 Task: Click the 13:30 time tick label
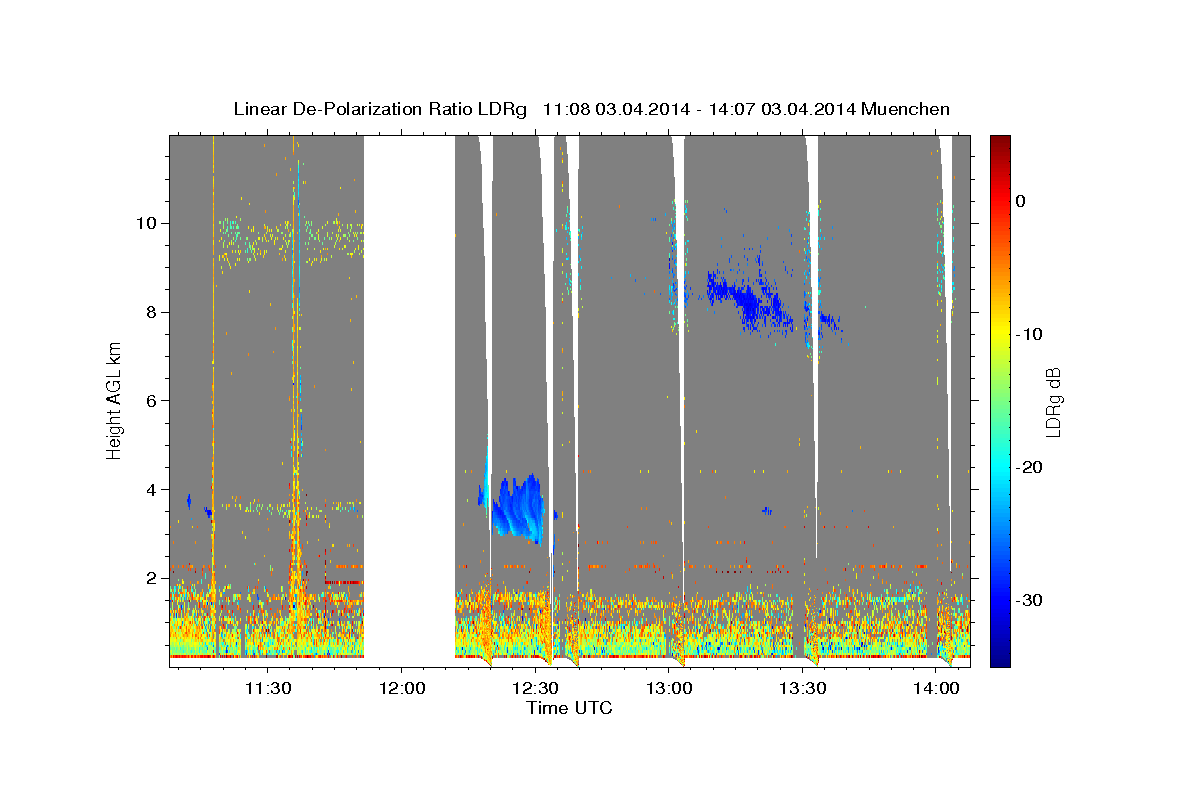[802, 688]
